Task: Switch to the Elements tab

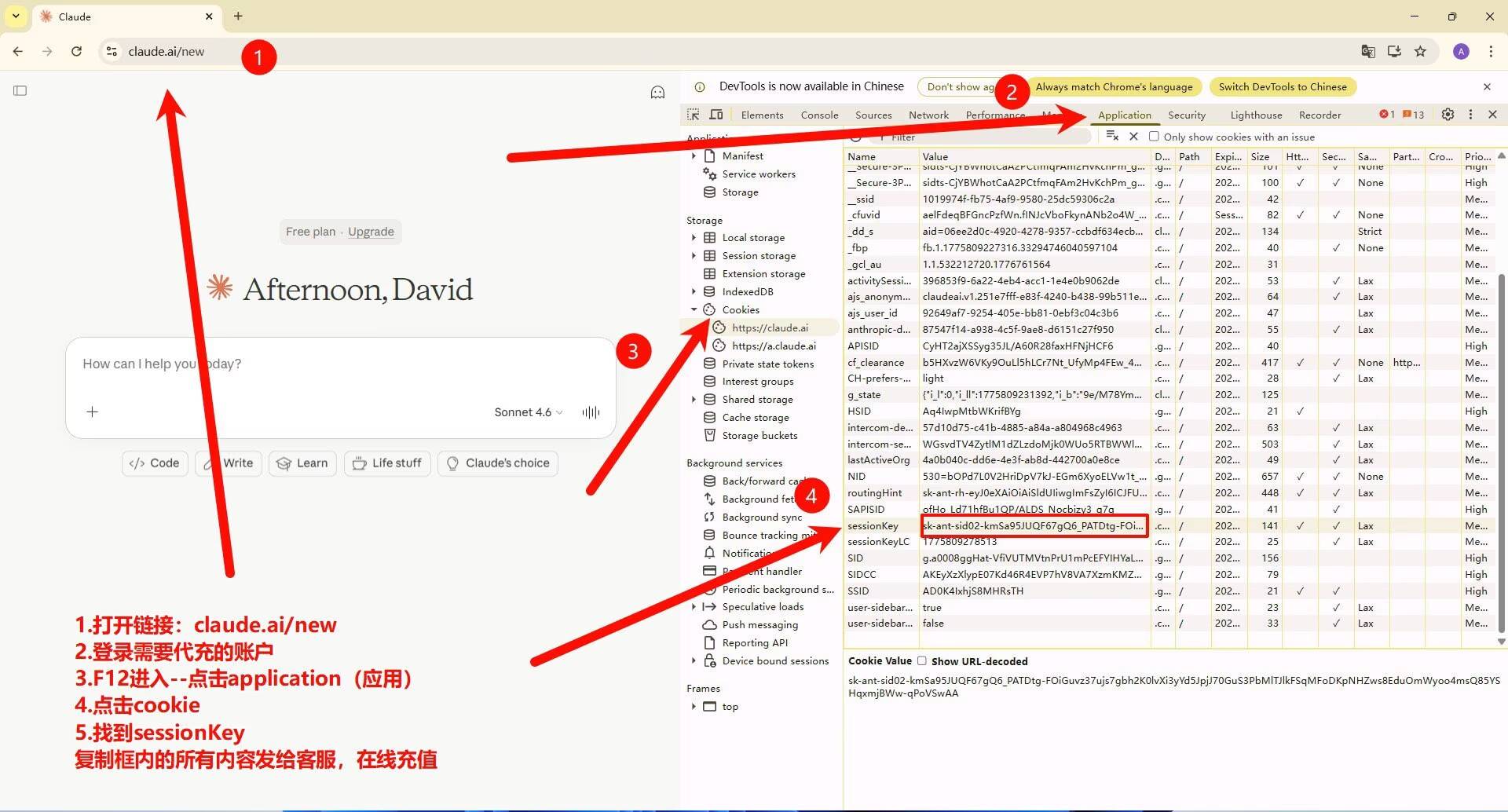Action: pos(762,115)
